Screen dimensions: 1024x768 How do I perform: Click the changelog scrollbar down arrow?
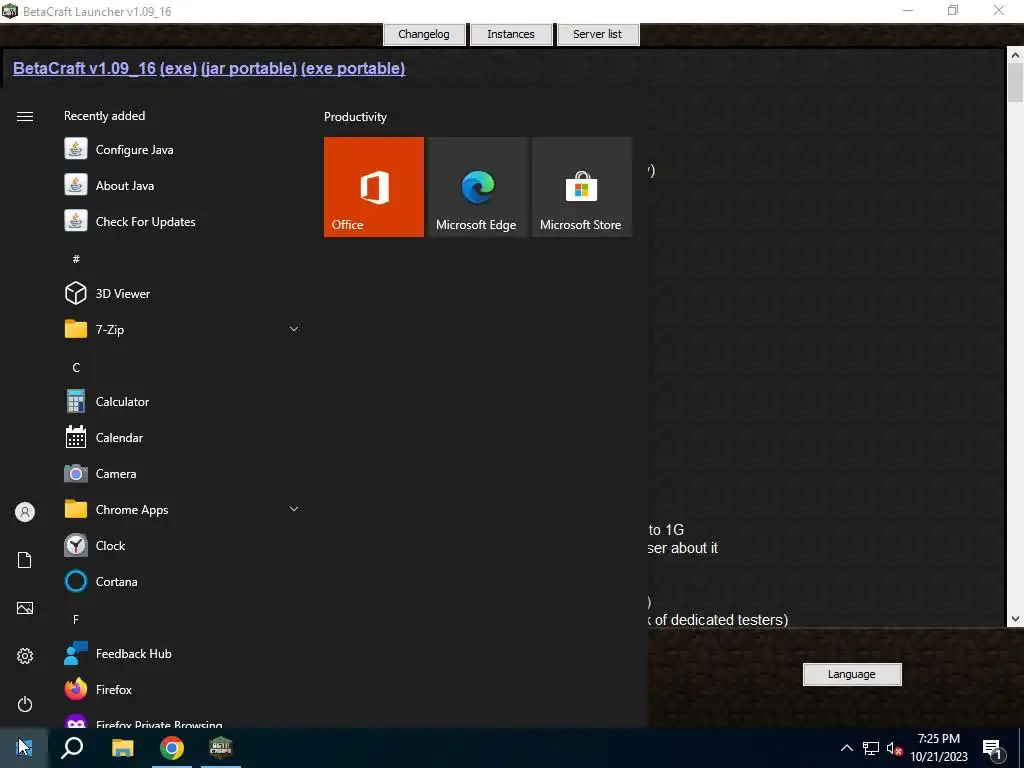pos(1015,619)
